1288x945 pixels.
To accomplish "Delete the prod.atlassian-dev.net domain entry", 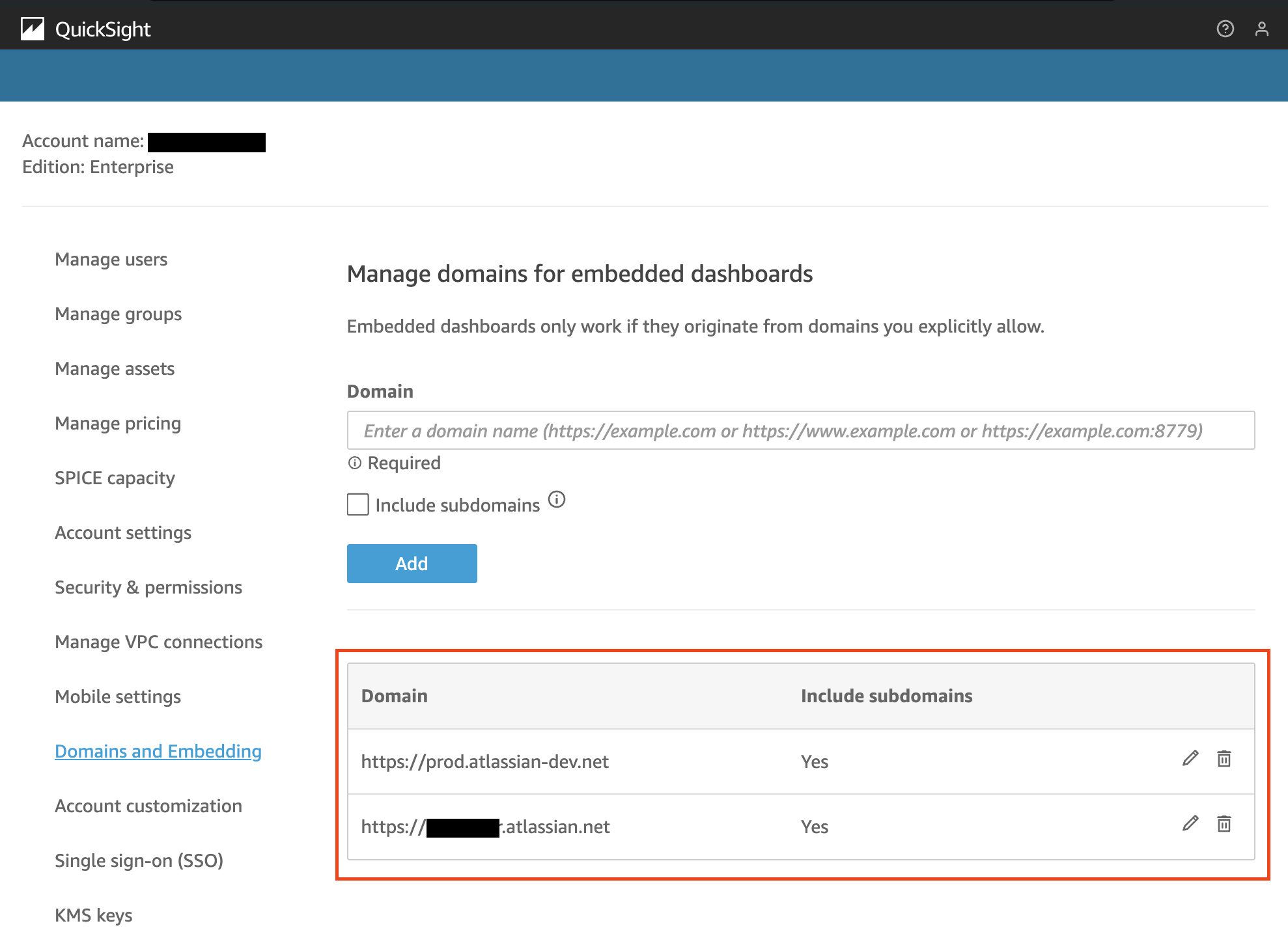I will [1224, 759].
